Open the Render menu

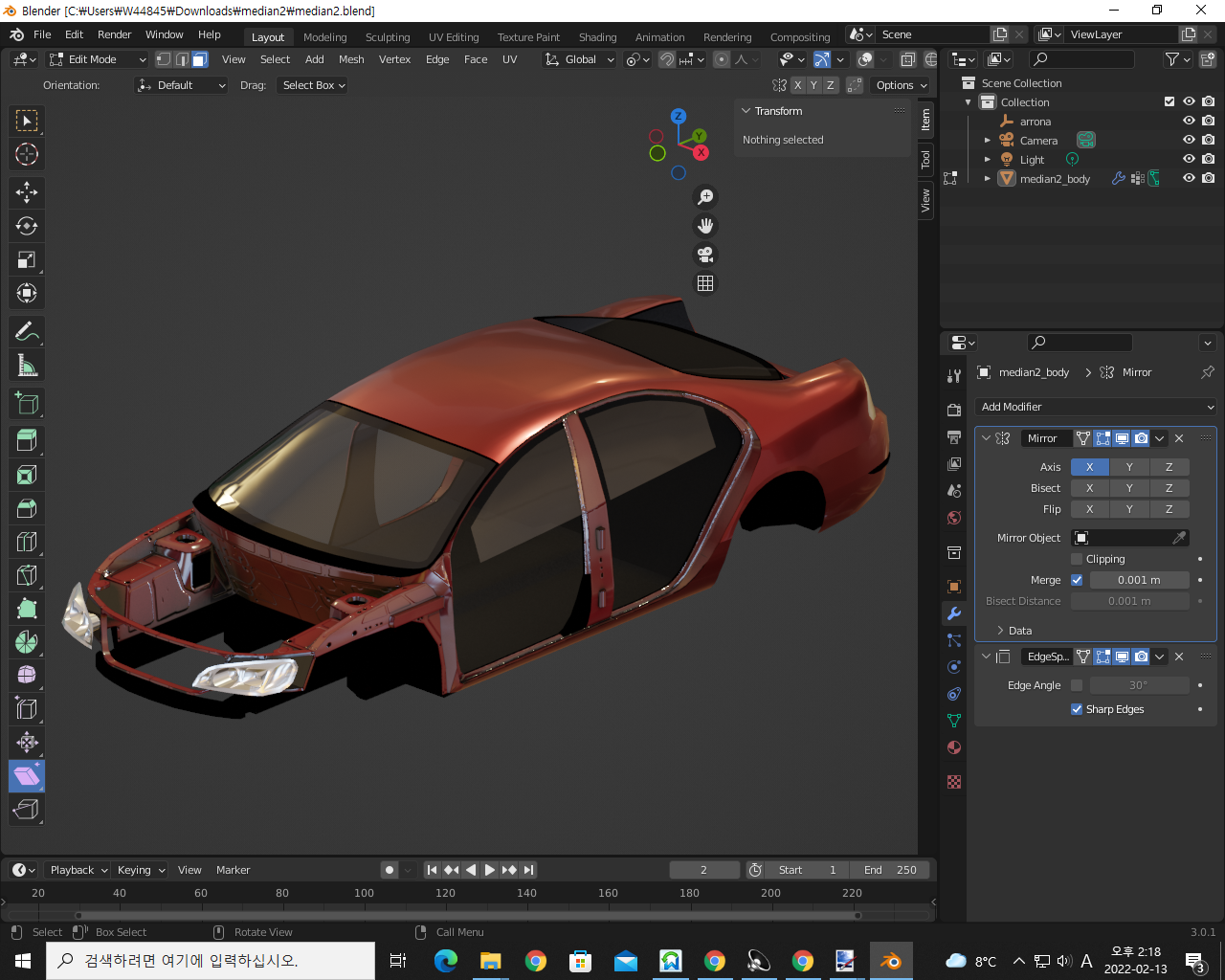click(114, 34)
